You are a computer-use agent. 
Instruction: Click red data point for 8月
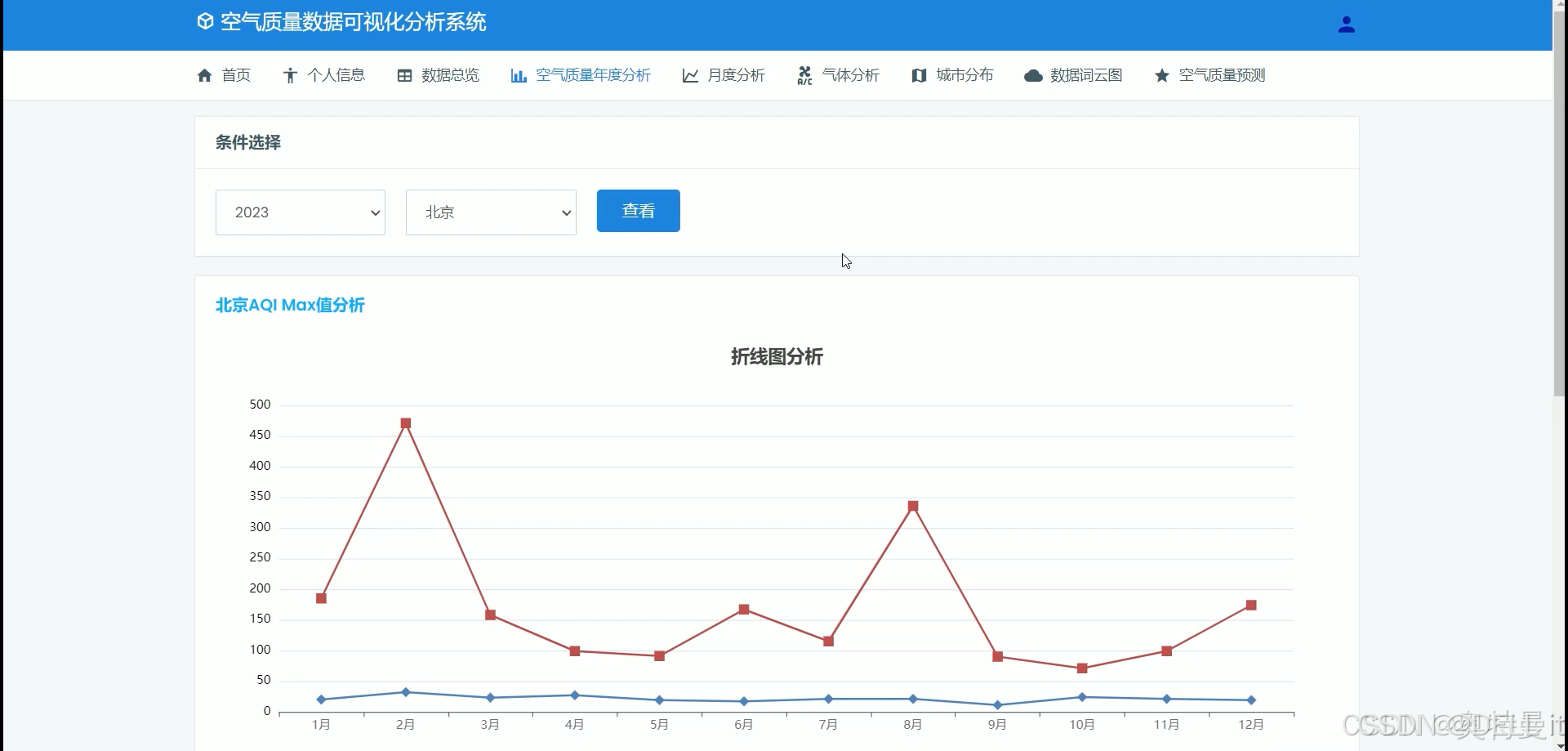click(913, 507)
